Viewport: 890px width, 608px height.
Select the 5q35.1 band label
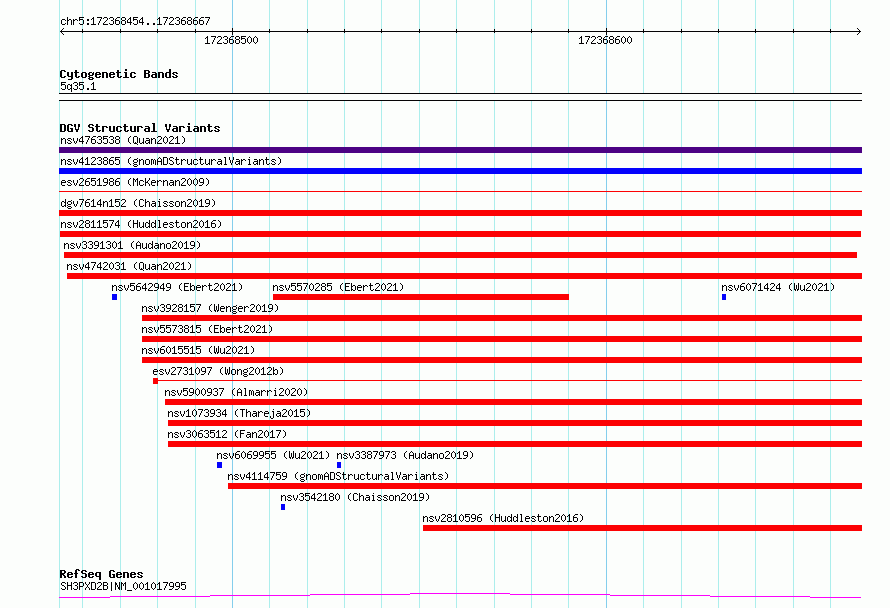(78, 86)
